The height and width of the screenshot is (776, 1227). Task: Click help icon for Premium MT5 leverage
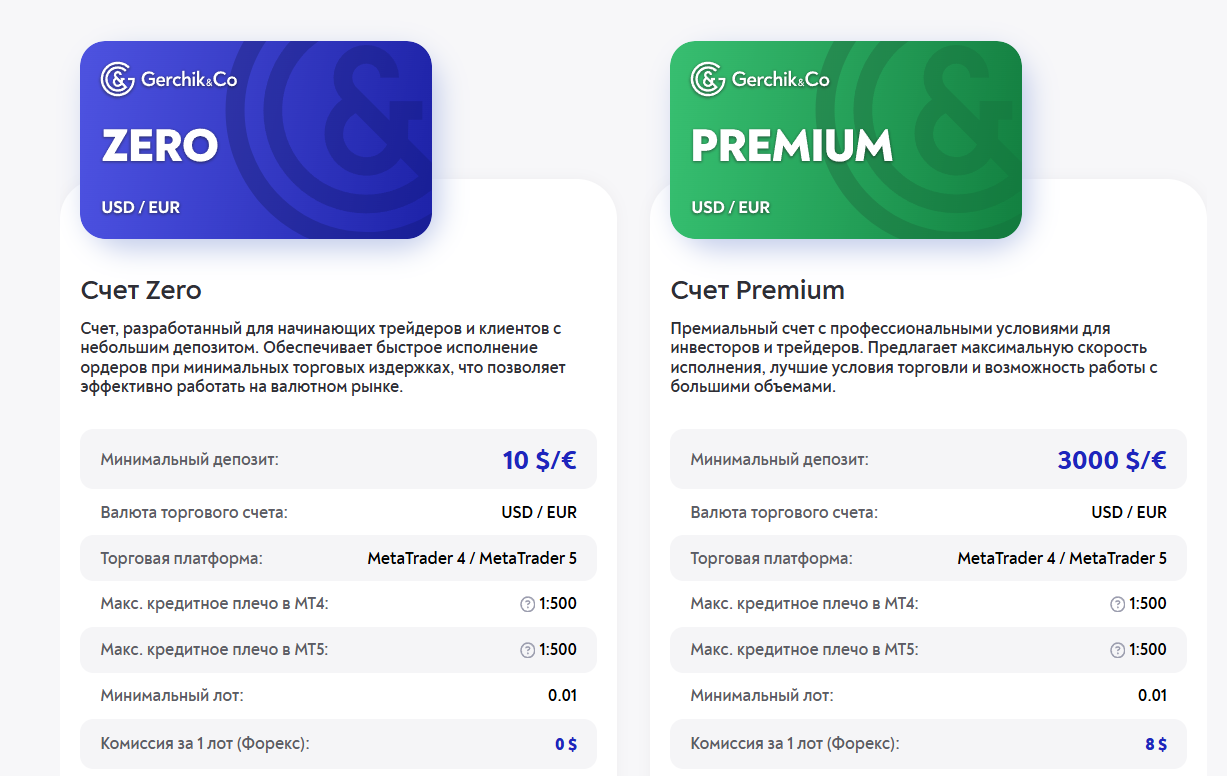pyautogui.click(x=1118, y=650)
